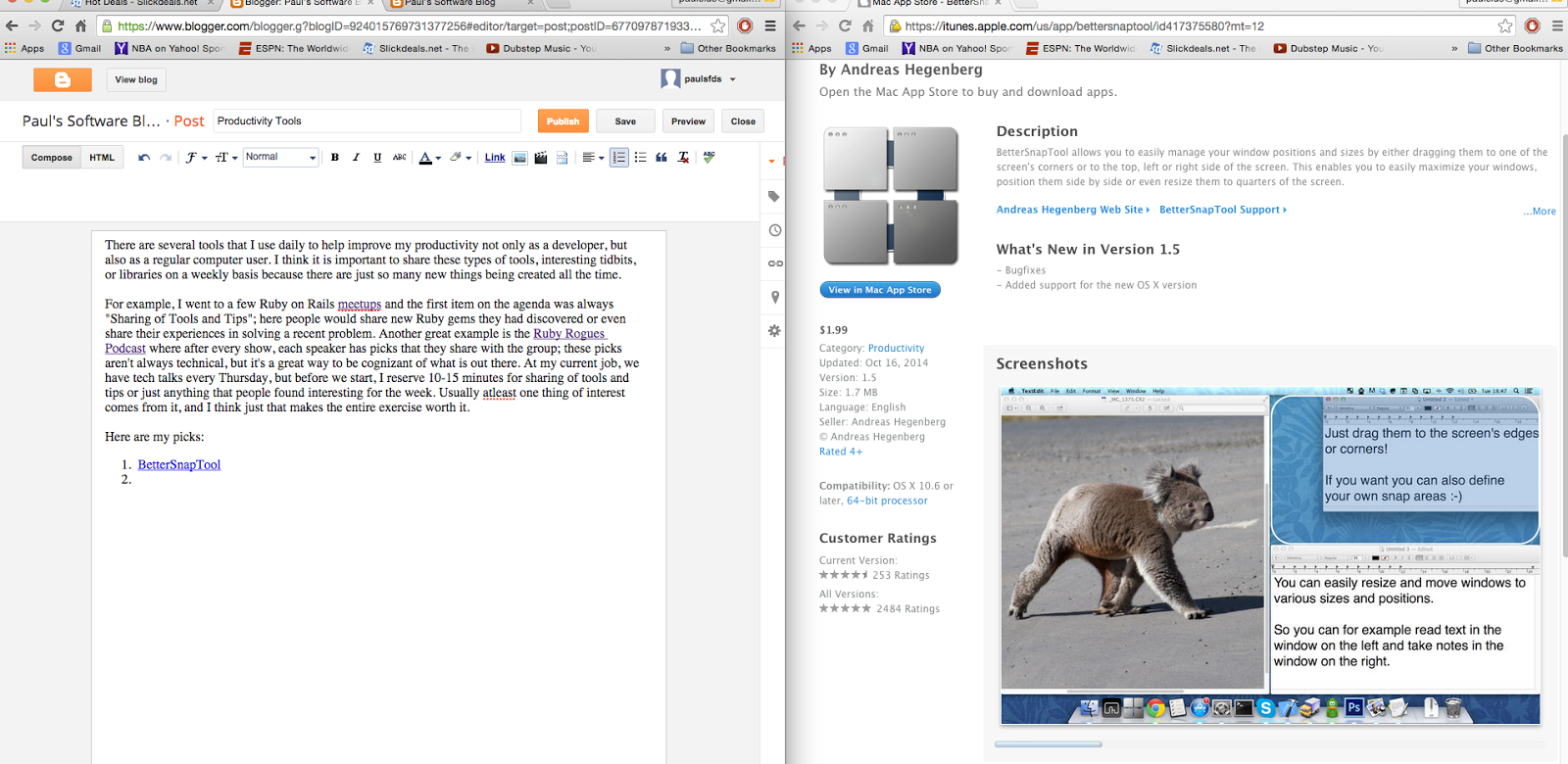
Task: Click the View blog button
Action: 136,79
